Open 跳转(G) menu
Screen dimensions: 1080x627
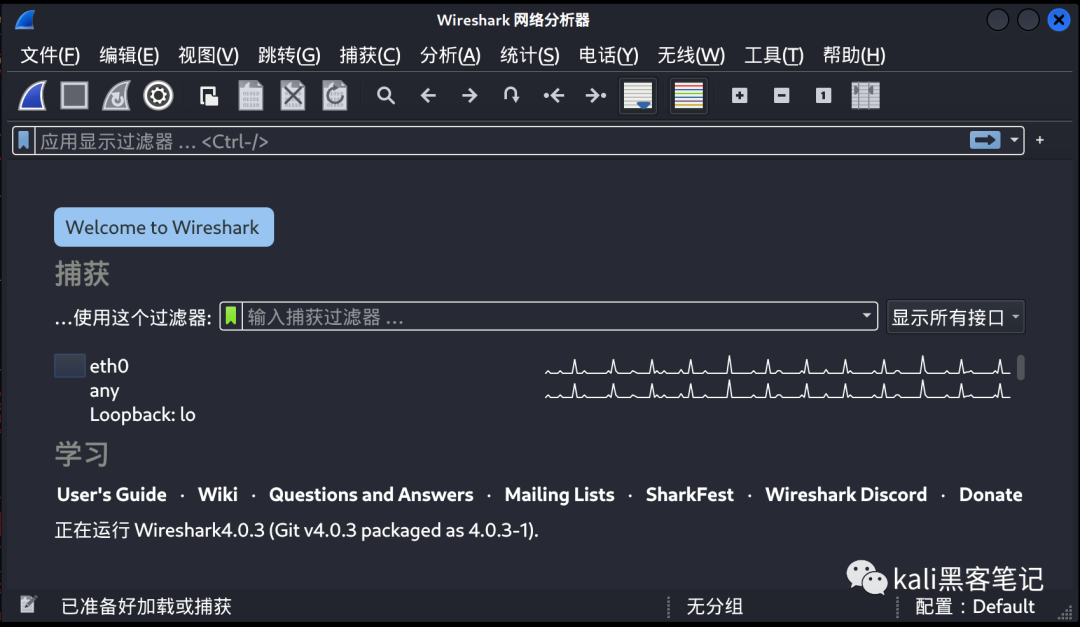point(289,55)
